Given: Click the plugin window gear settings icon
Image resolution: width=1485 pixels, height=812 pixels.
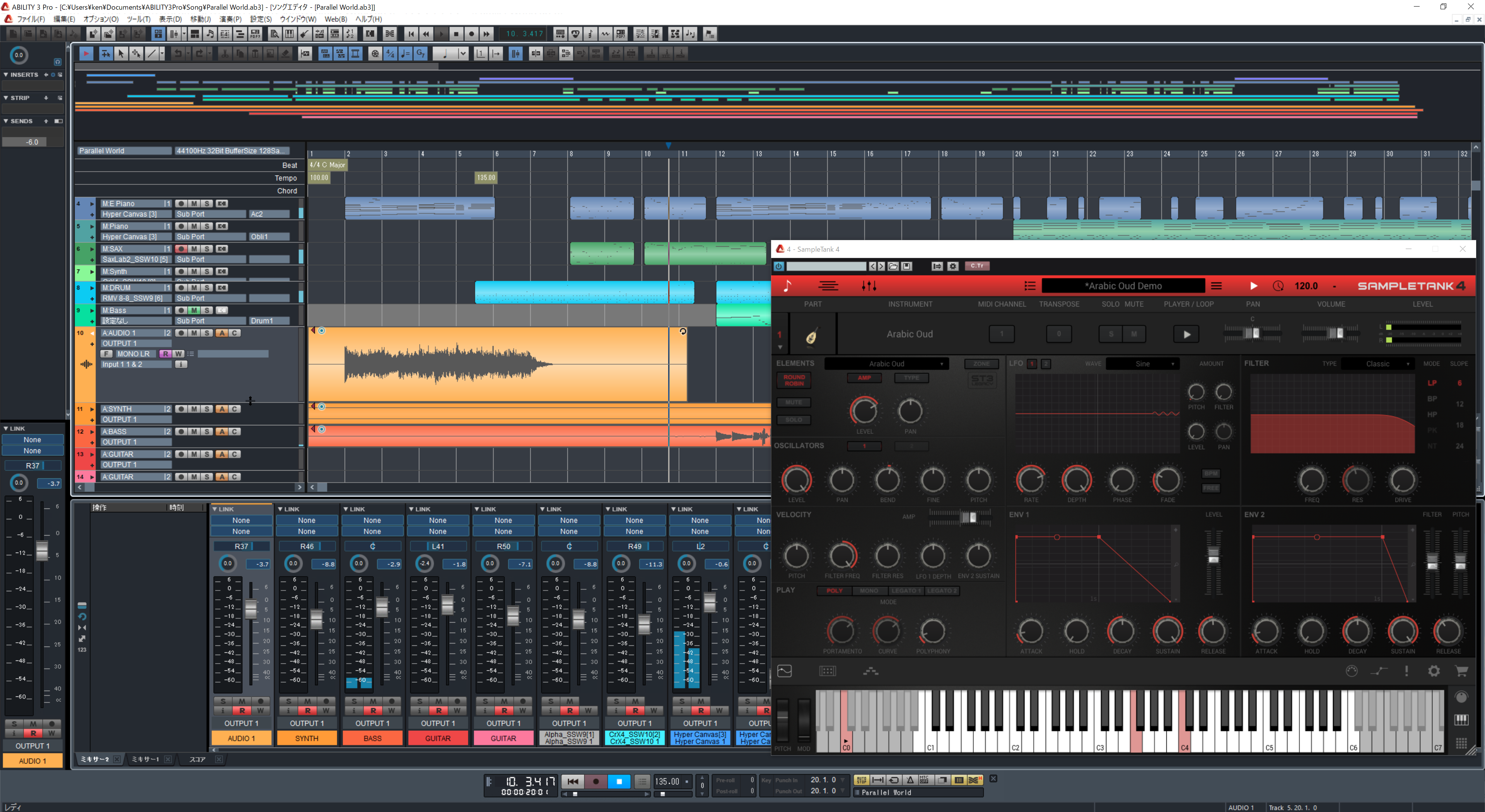Looking at the screenshot, I should click(x=953, y=266).
